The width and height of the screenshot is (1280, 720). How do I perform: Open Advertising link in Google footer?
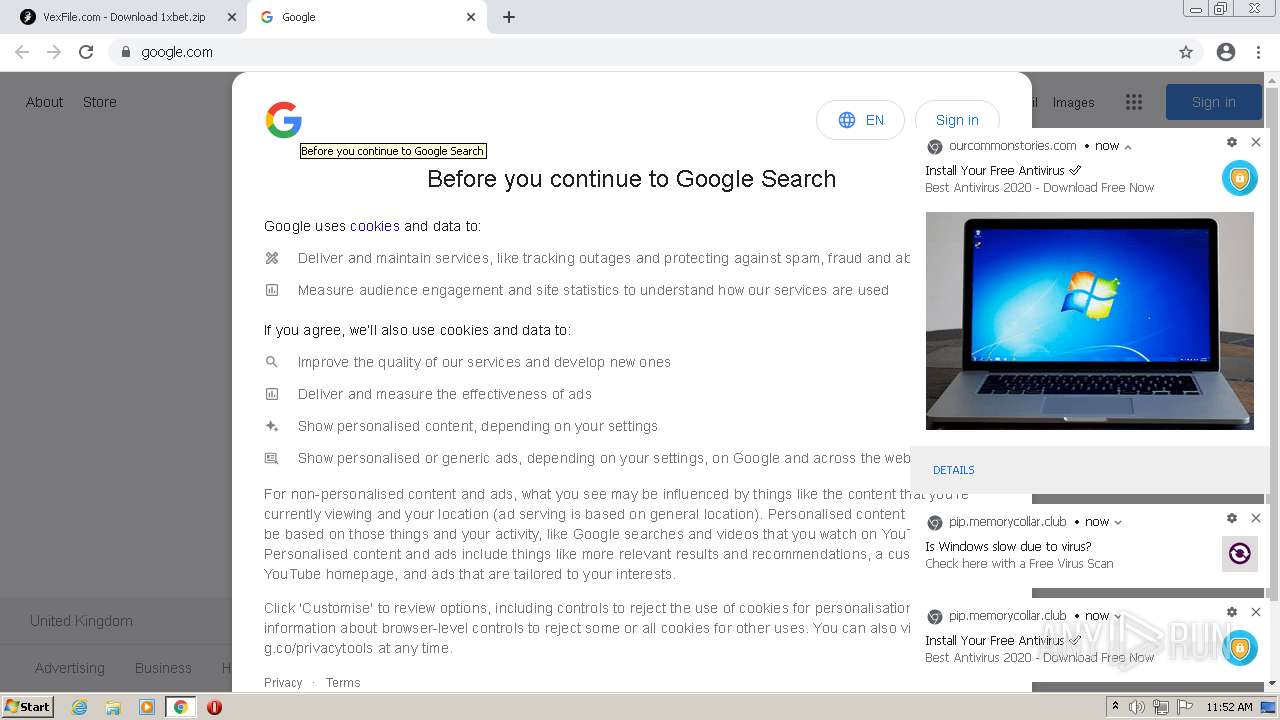[70, 668]
